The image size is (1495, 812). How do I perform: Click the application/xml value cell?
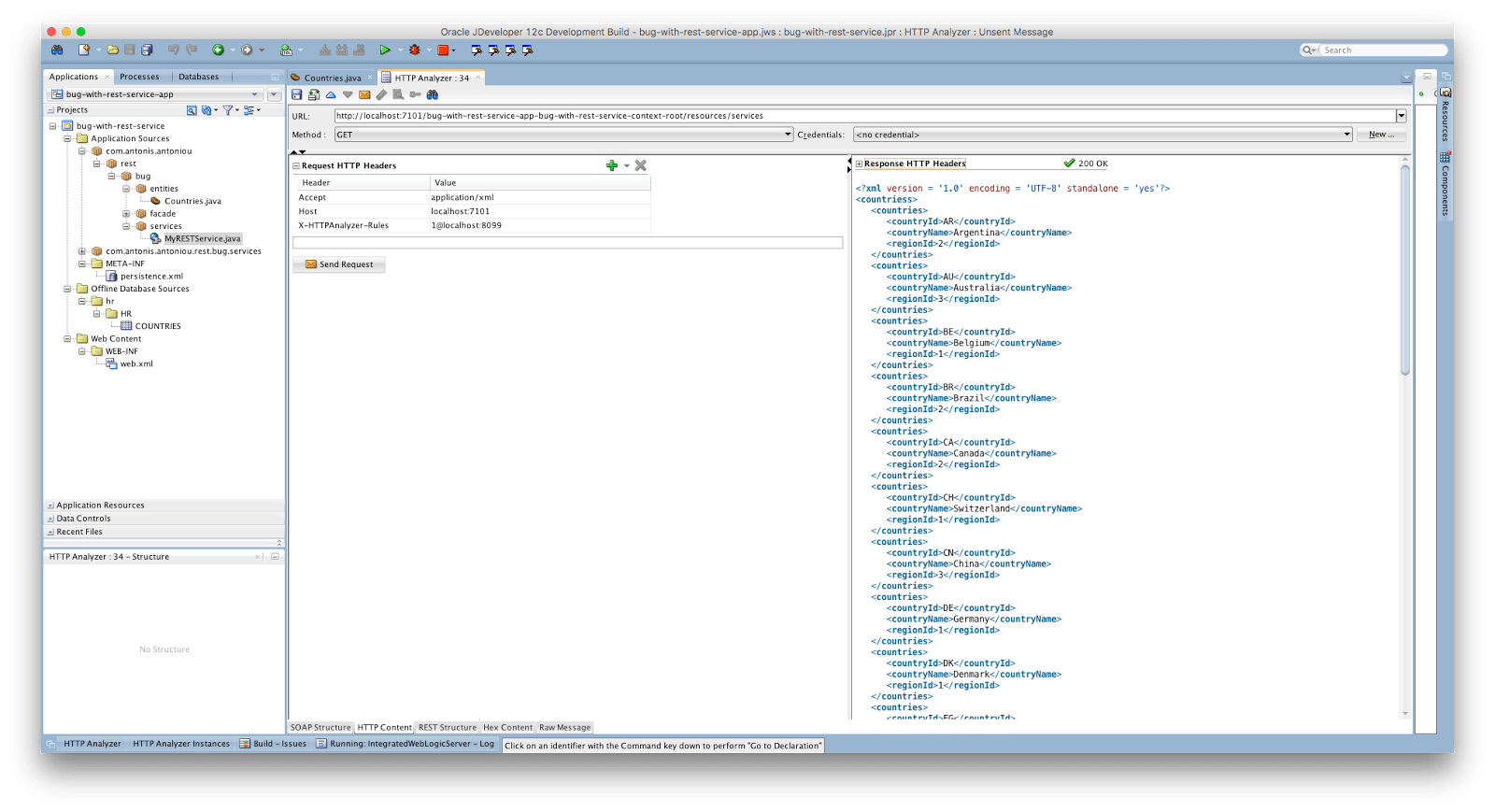tap(540, 197)
